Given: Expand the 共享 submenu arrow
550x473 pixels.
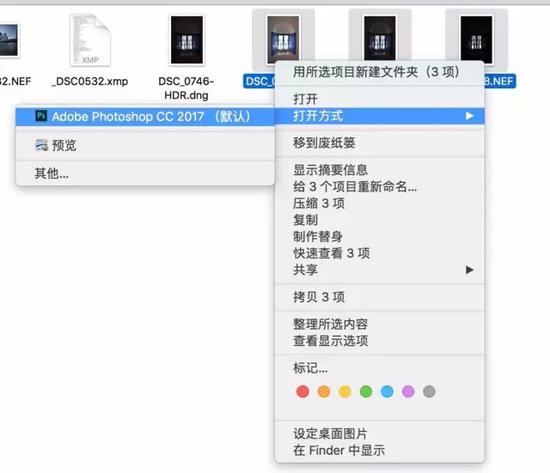Looking at the screenshot, I should 470,270.
